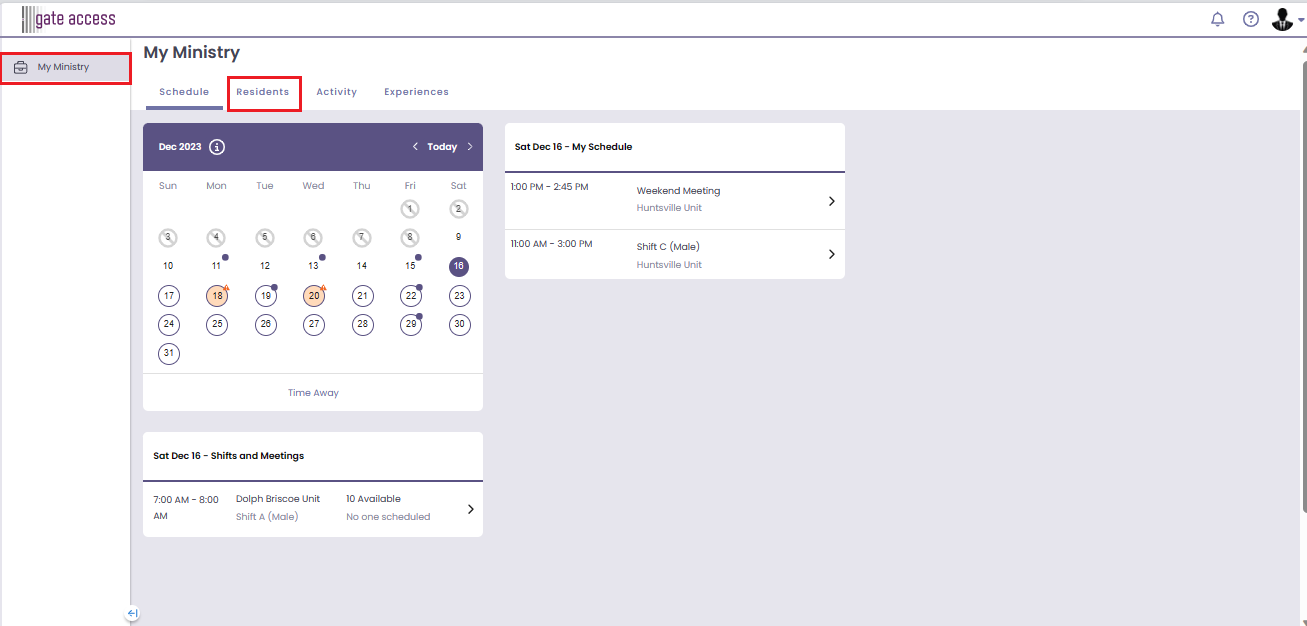Select December 28 on the calendar
The height and width of the screenshot is (626, 1307).
(362, 324)
